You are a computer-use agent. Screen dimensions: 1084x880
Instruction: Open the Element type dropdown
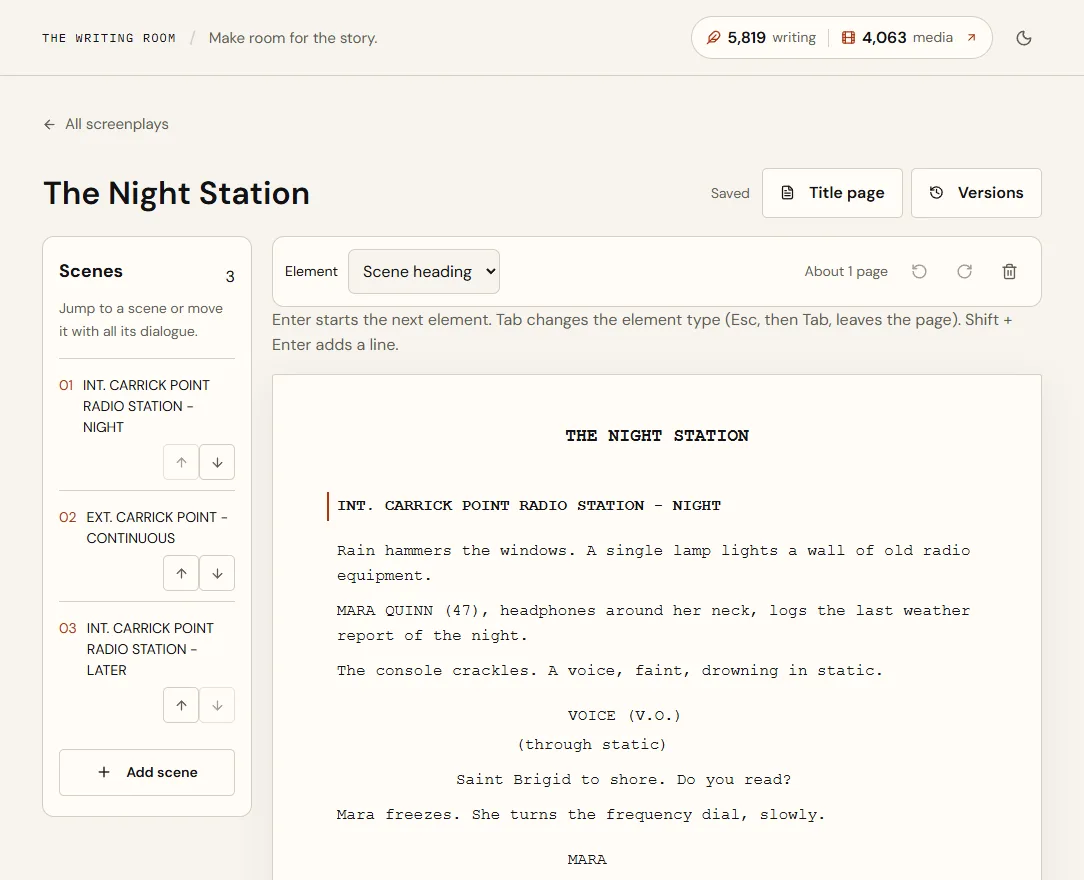(424, 272)
